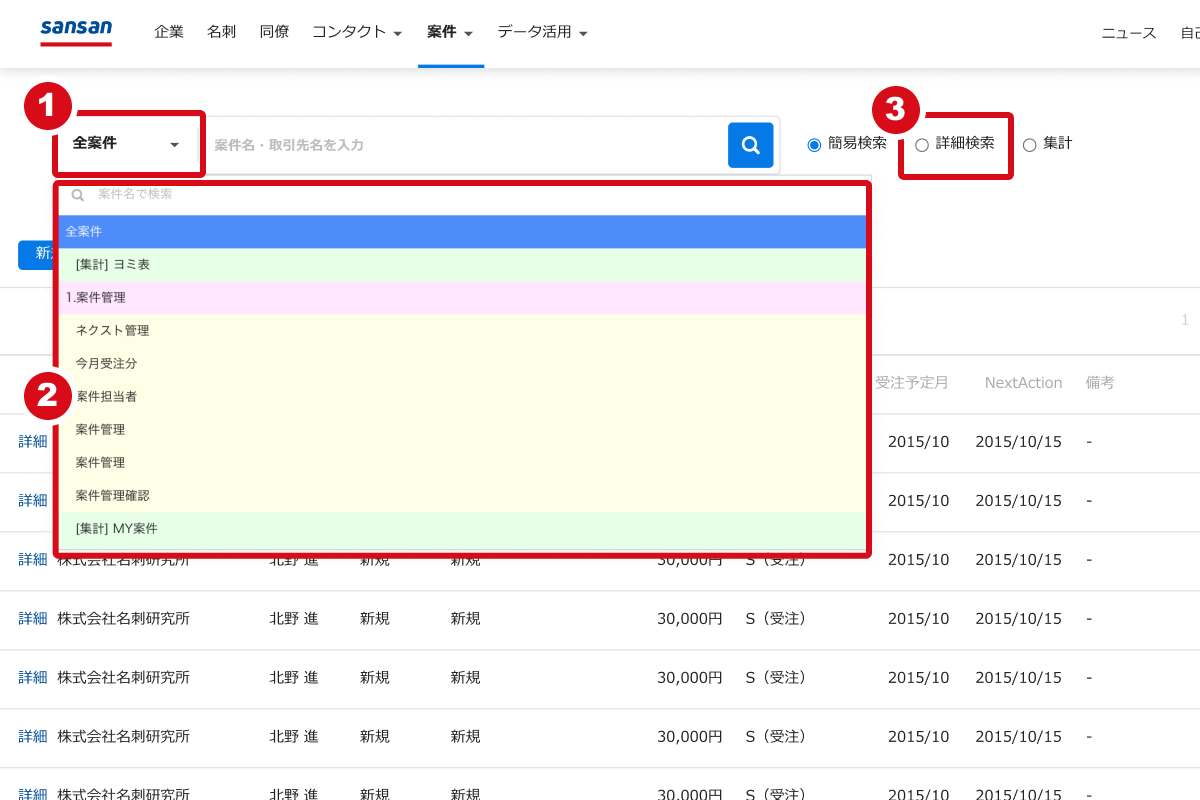
Task: Open the 企業 menu item
Action: pos(169,31)
